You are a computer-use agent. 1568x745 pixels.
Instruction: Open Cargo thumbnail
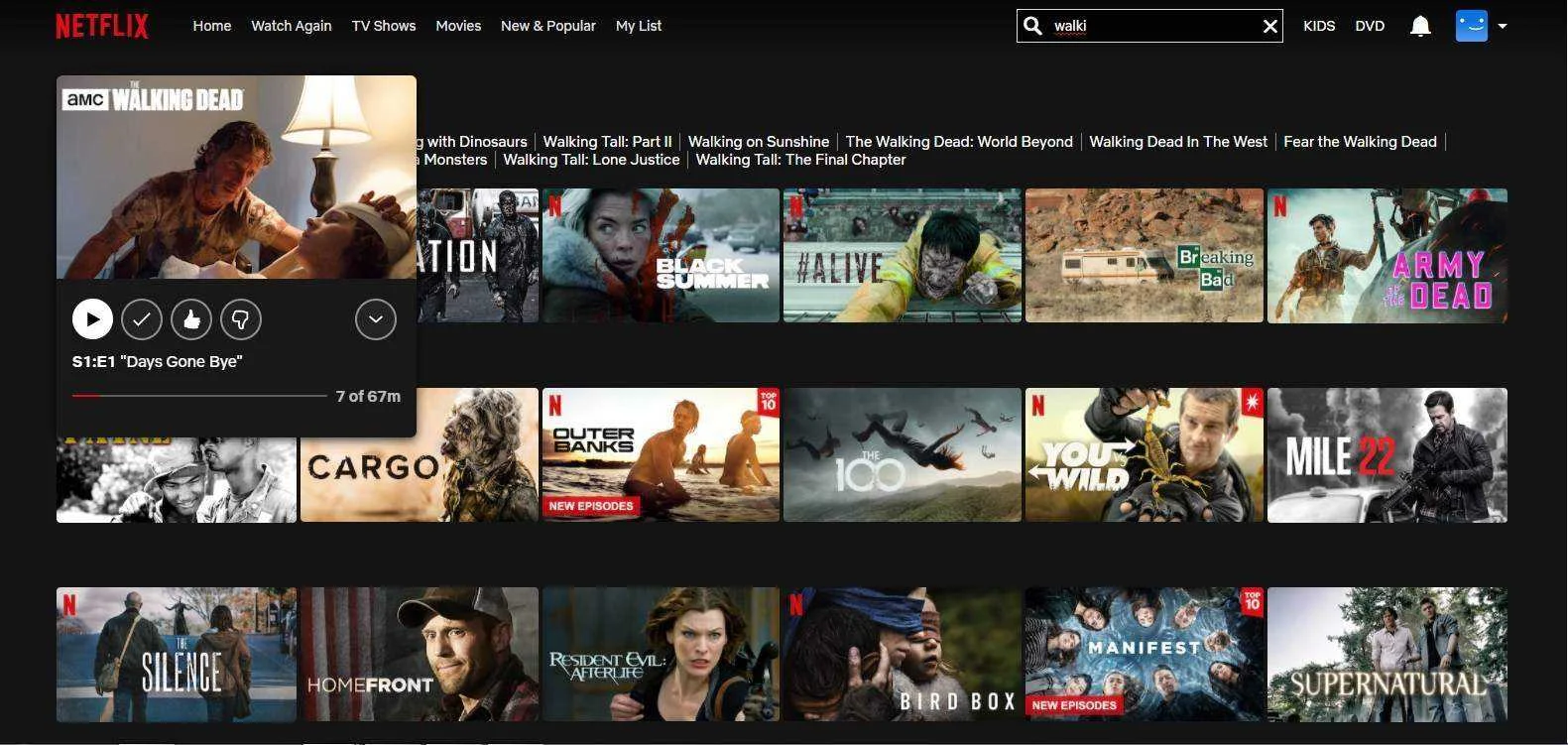(x=420, y=454)
